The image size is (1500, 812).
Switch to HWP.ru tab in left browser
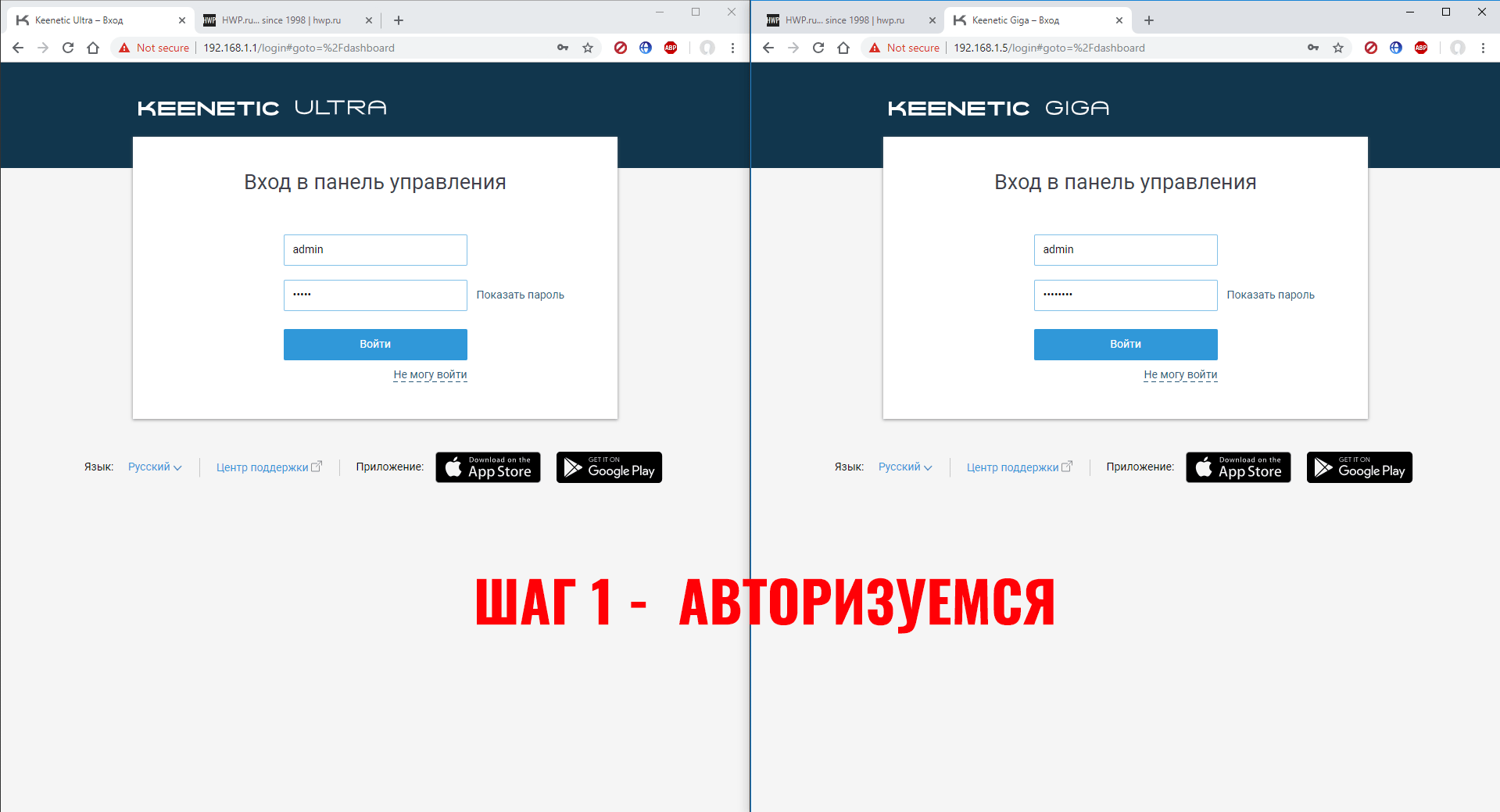click(x=281, y=20)
